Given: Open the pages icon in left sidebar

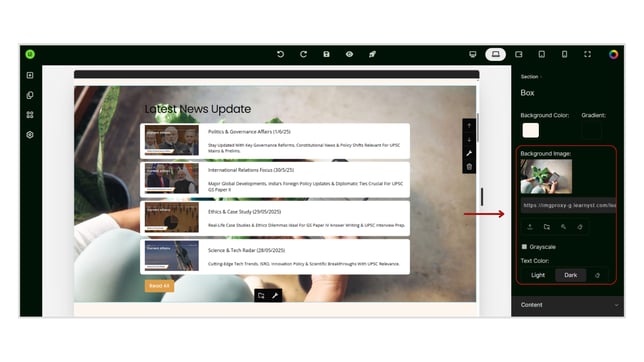Looking at the screenshot, I should [30, 95].
